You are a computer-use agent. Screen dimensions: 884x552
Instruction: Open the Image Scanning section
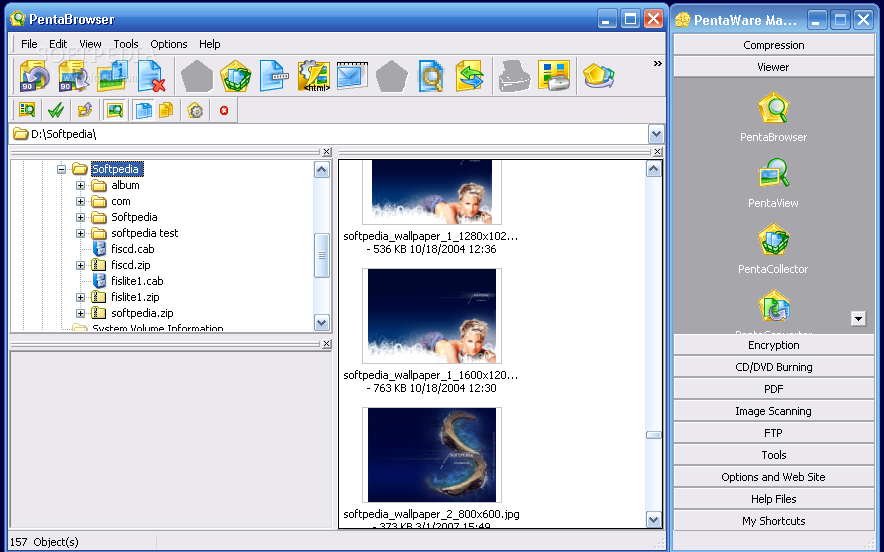coord(774,411)
